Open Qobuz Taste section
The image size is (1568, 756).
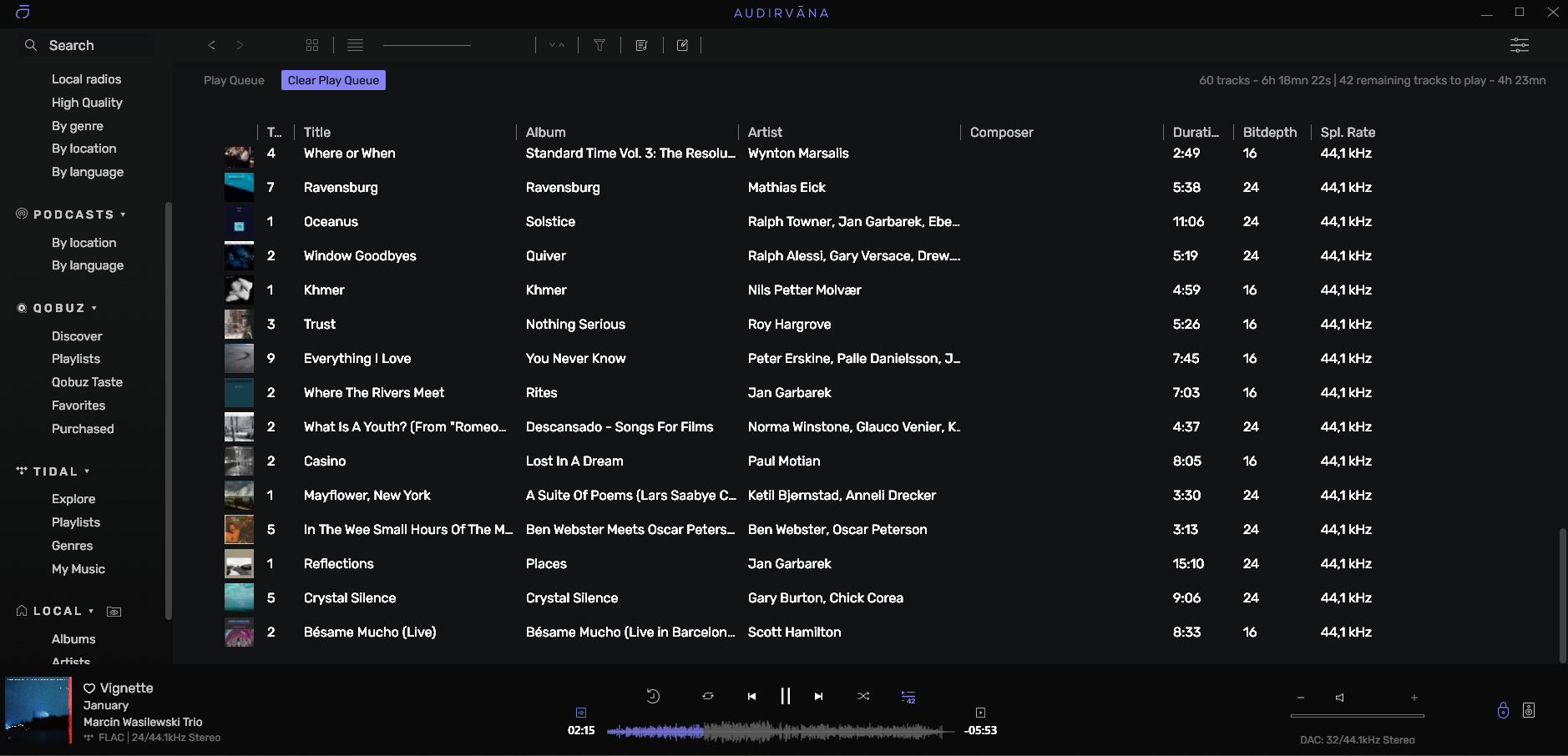pyautogui.click(x=87, y=382)
